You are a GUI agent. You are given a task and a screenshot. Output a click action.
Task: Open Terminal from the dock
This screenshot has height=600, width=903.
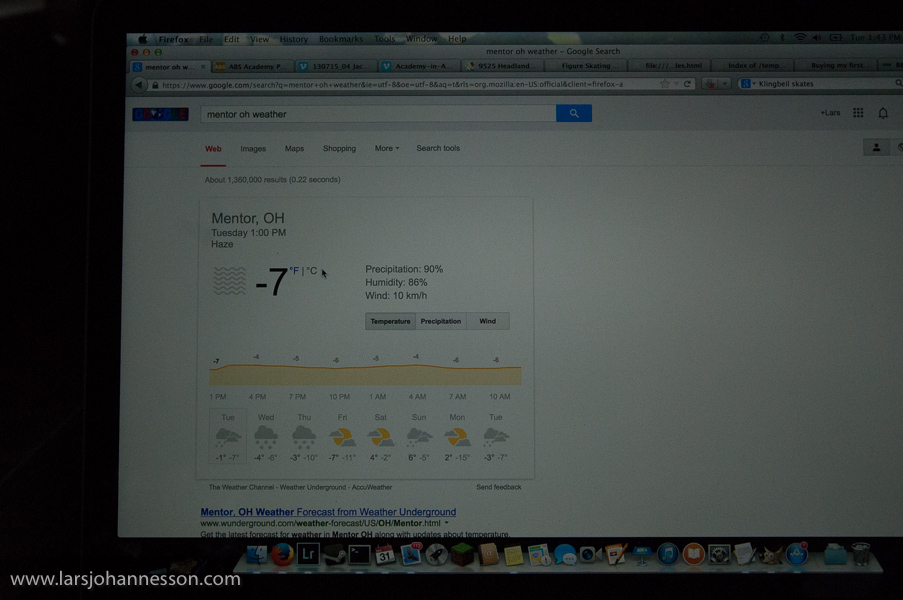pos(359,554)
